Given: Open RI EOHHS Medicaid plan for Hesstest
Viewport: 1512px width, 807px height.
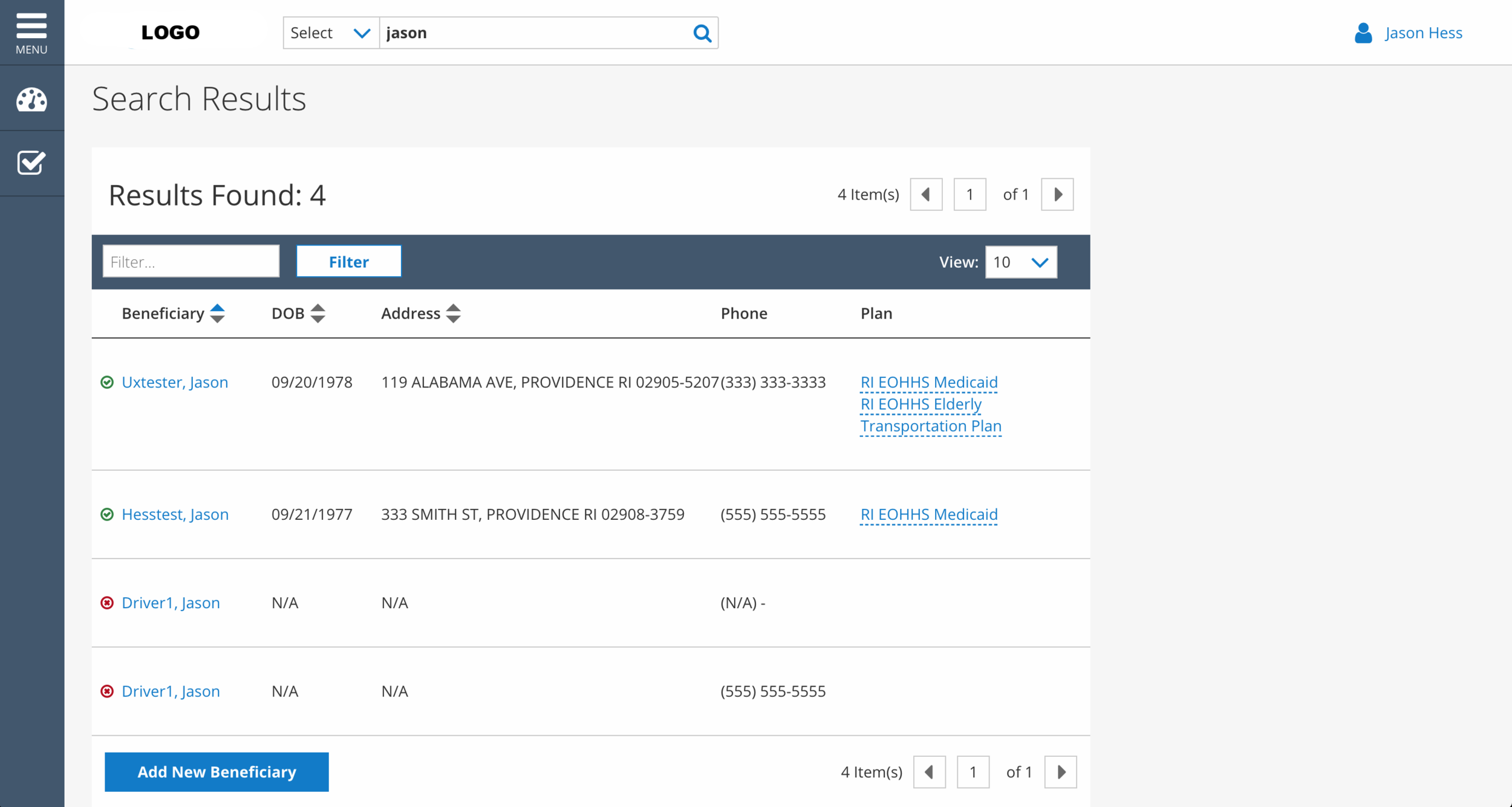Looking at the screenshot, I should pos(929,514).
